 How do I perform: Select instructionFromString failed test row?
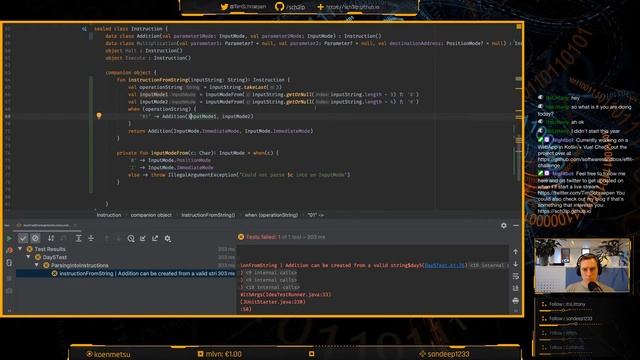tap(126, 273)
